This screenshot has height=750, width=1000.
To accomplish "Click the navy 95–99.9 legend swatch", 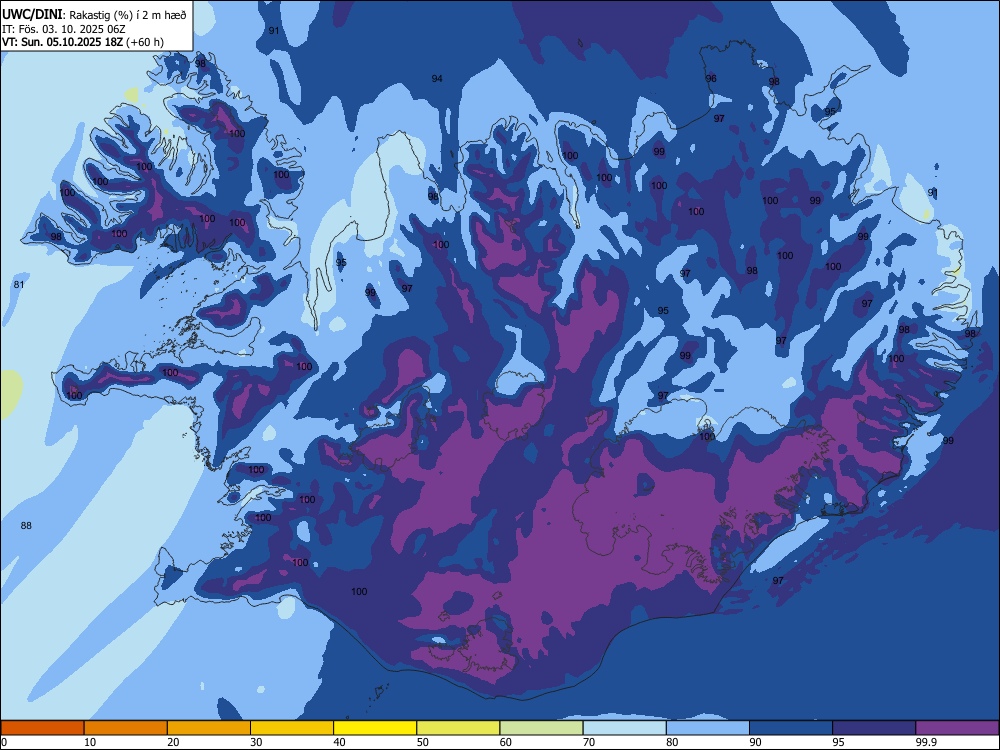I will click(874, 728).
